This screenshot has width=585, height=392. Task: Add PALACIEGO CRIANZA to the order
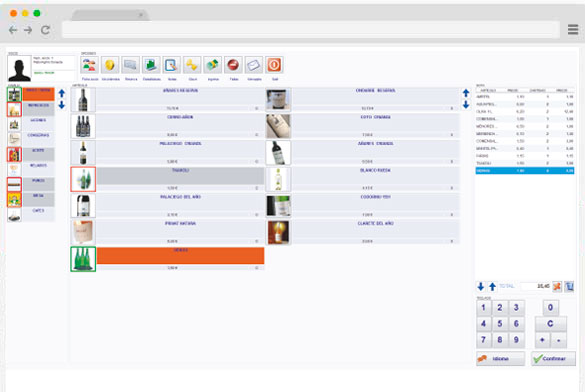click(x=180, y=153)
